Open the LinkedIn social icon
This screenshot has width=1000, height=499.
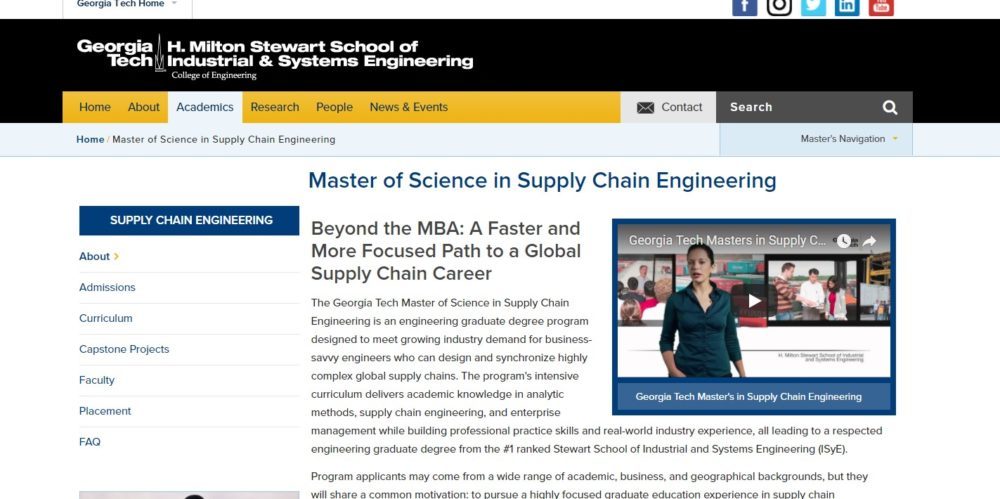click(x=847, y=6)
